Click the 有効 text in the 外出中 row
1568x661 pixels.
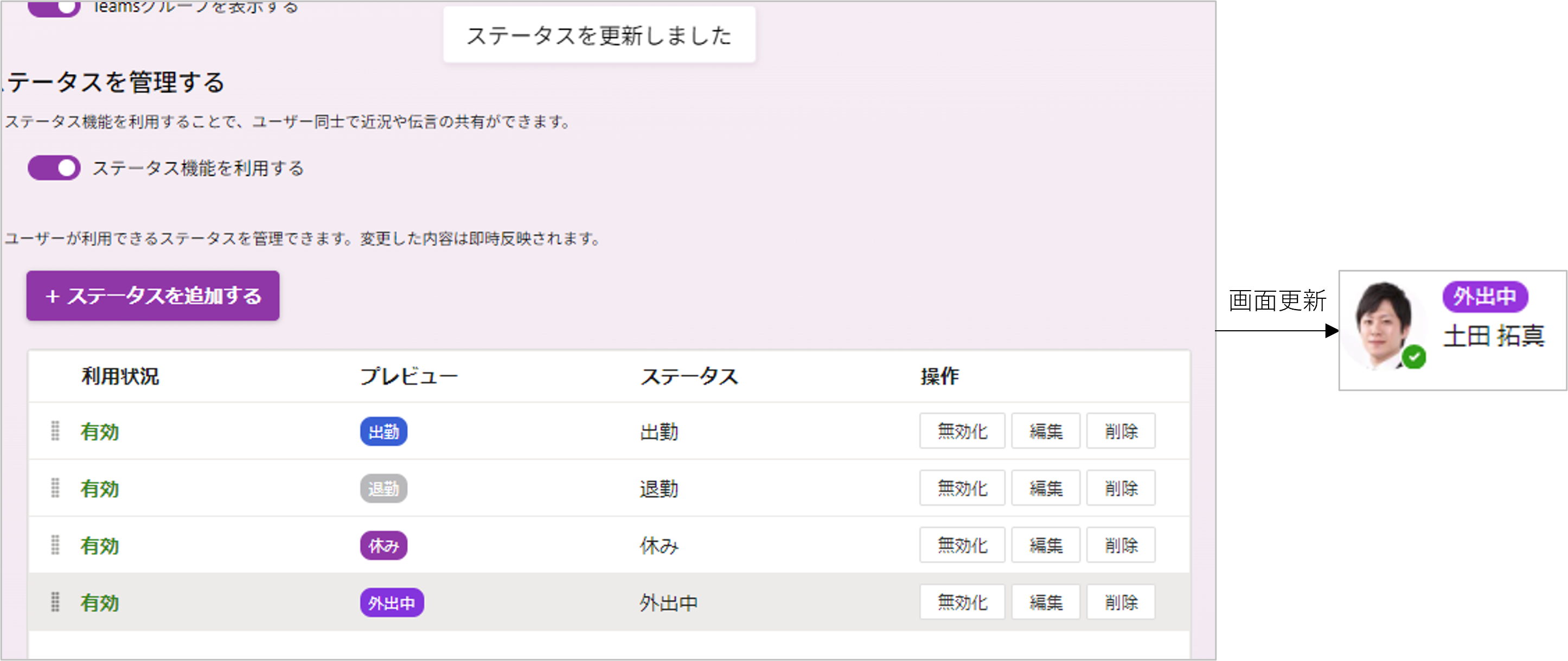[x=100, y=602]
